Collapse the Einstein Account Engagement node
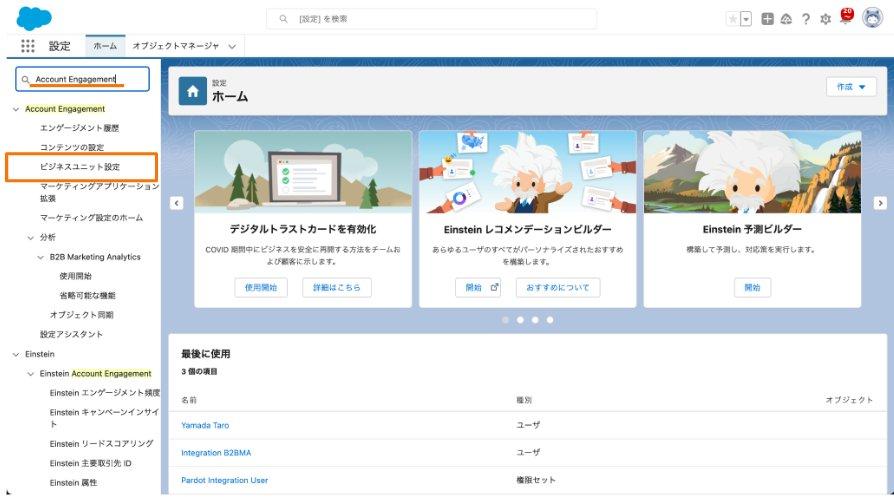 (x=31, y=374)
